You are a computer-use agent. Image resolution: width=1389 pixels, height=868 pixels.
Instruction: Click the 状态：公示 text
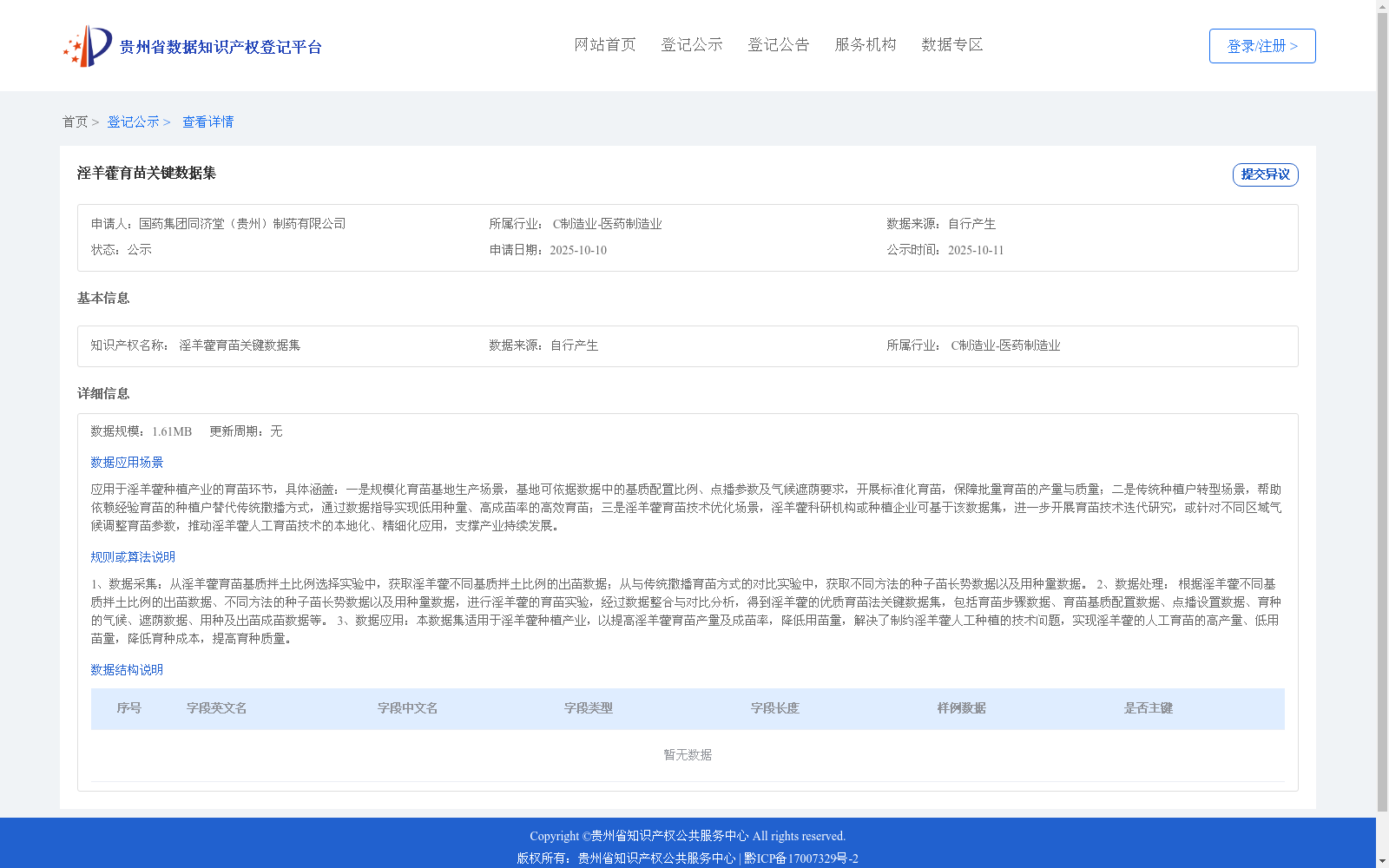tap(122, 250)
